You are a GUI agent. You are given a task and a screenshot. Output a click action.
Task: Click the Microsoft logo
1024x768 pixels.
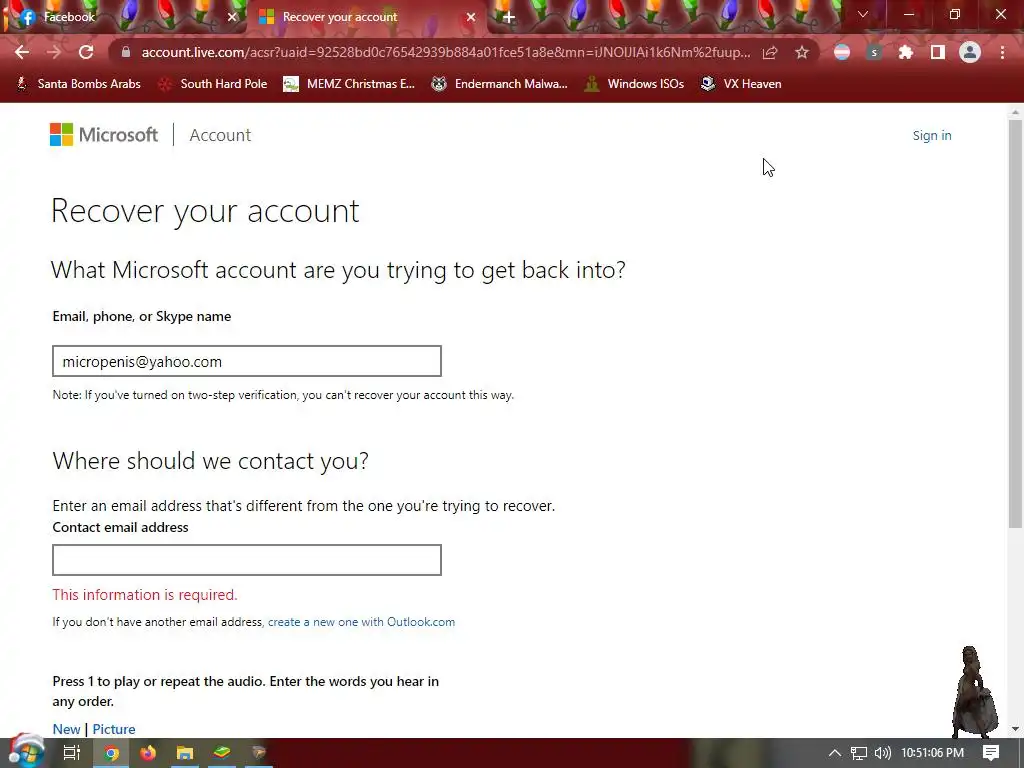point(104,135)
